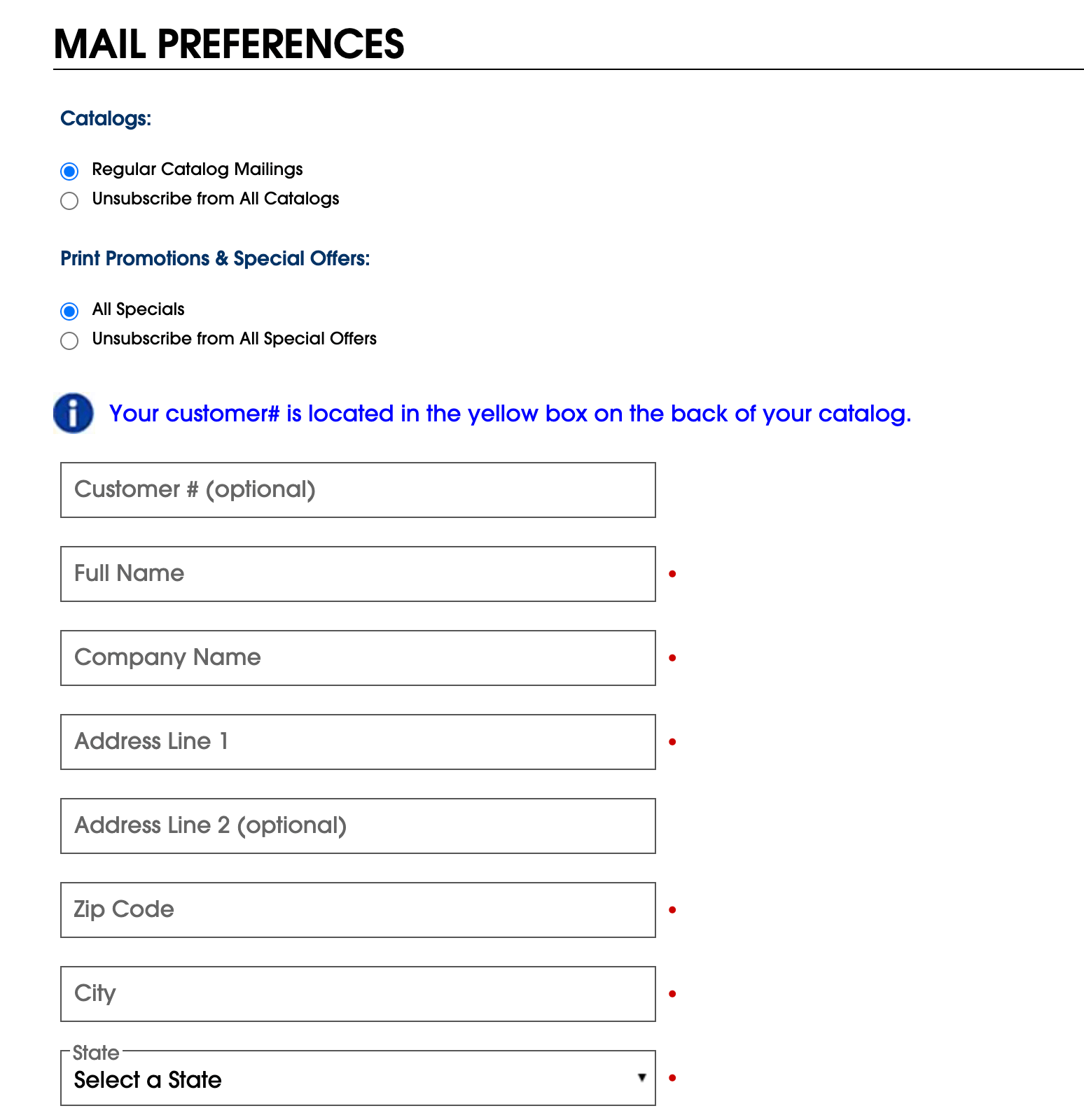Click the Regular Catalog Mailings label
Screen dimensions: 1084x1120
[197, 169]
